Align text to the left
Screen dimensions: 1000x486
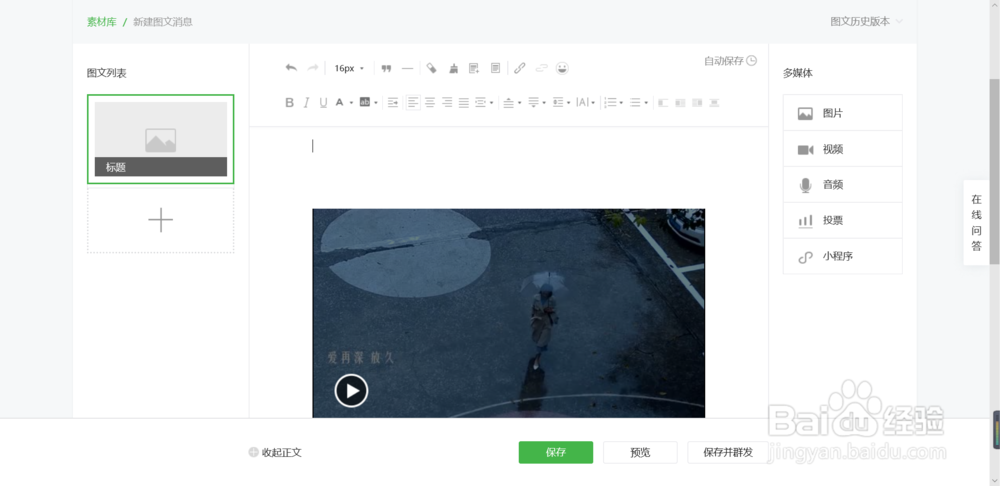413,102
